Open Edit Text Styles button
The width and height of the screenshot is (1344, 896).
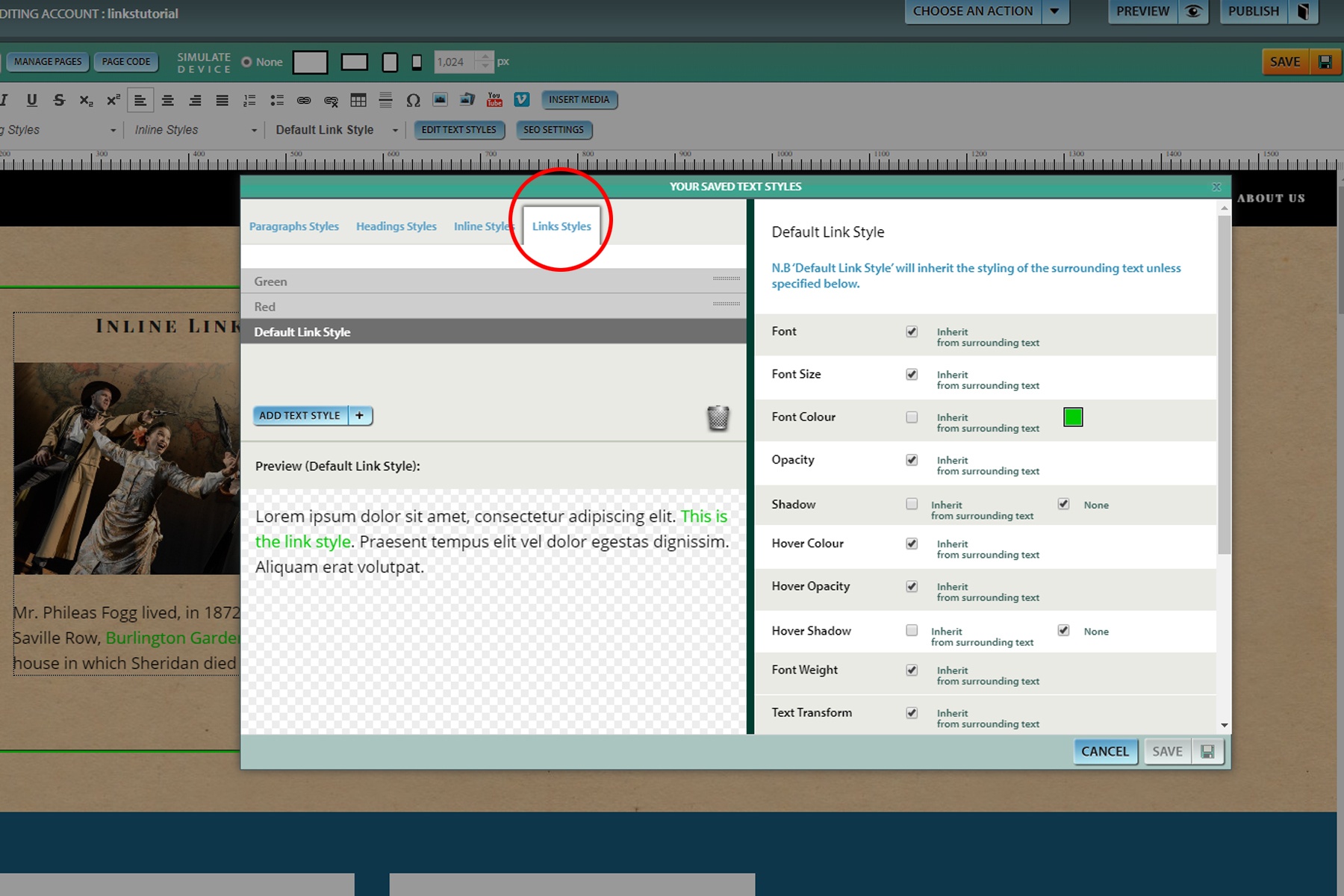(x=459, y=130)
